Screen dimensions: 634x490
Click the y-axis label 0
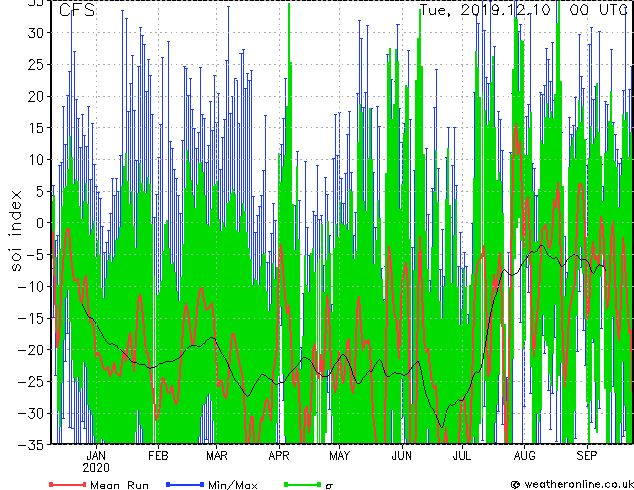pos(40,223)
